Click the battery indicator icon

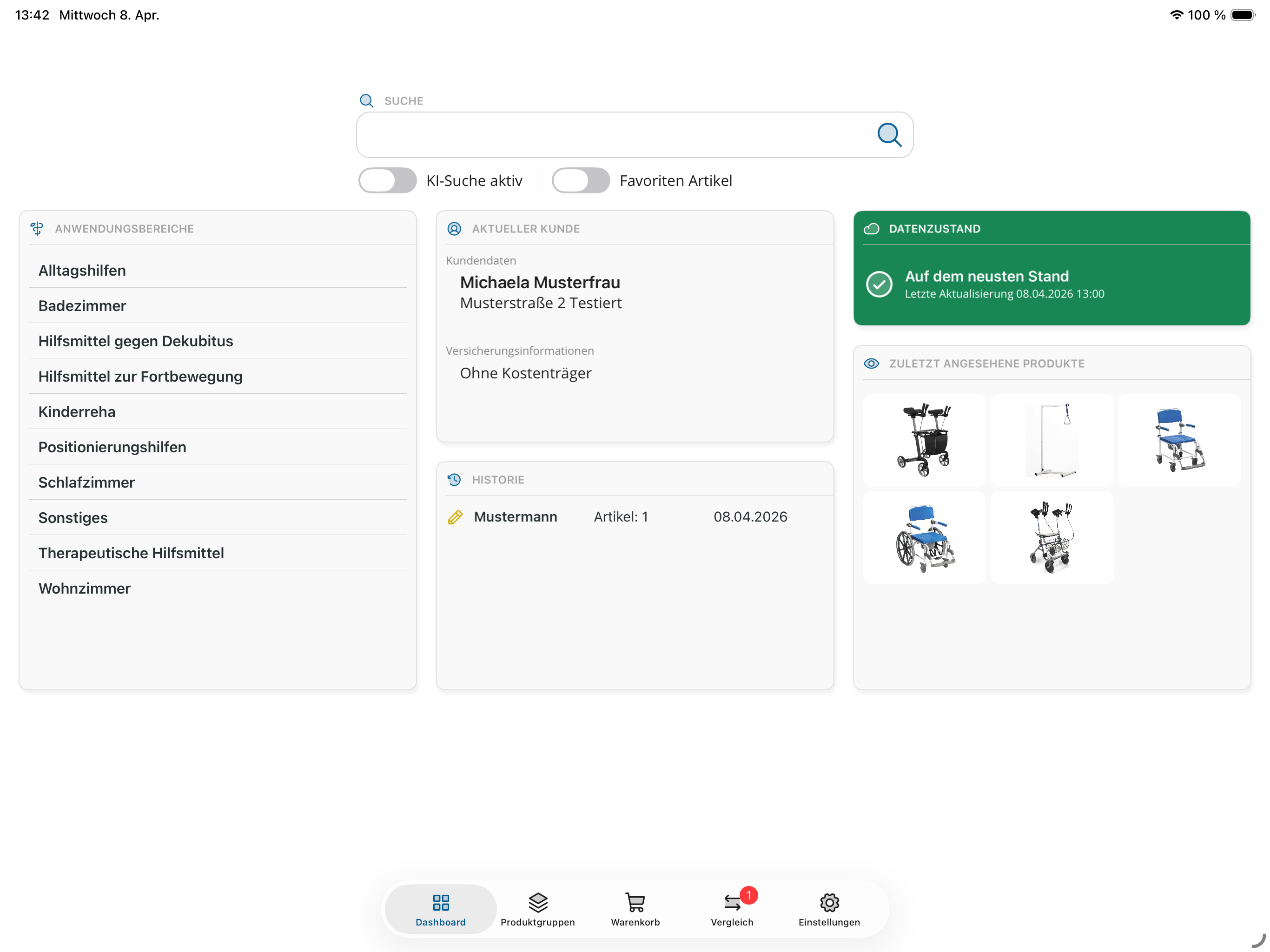click(1243, 15)
